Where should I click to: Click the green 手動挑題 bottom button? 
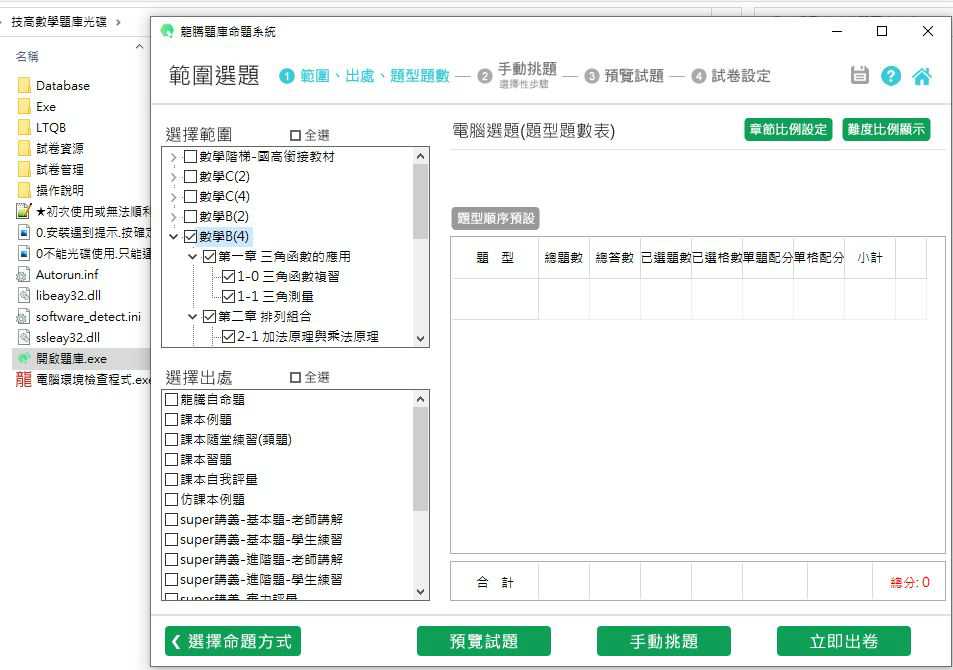coord(664,641)
